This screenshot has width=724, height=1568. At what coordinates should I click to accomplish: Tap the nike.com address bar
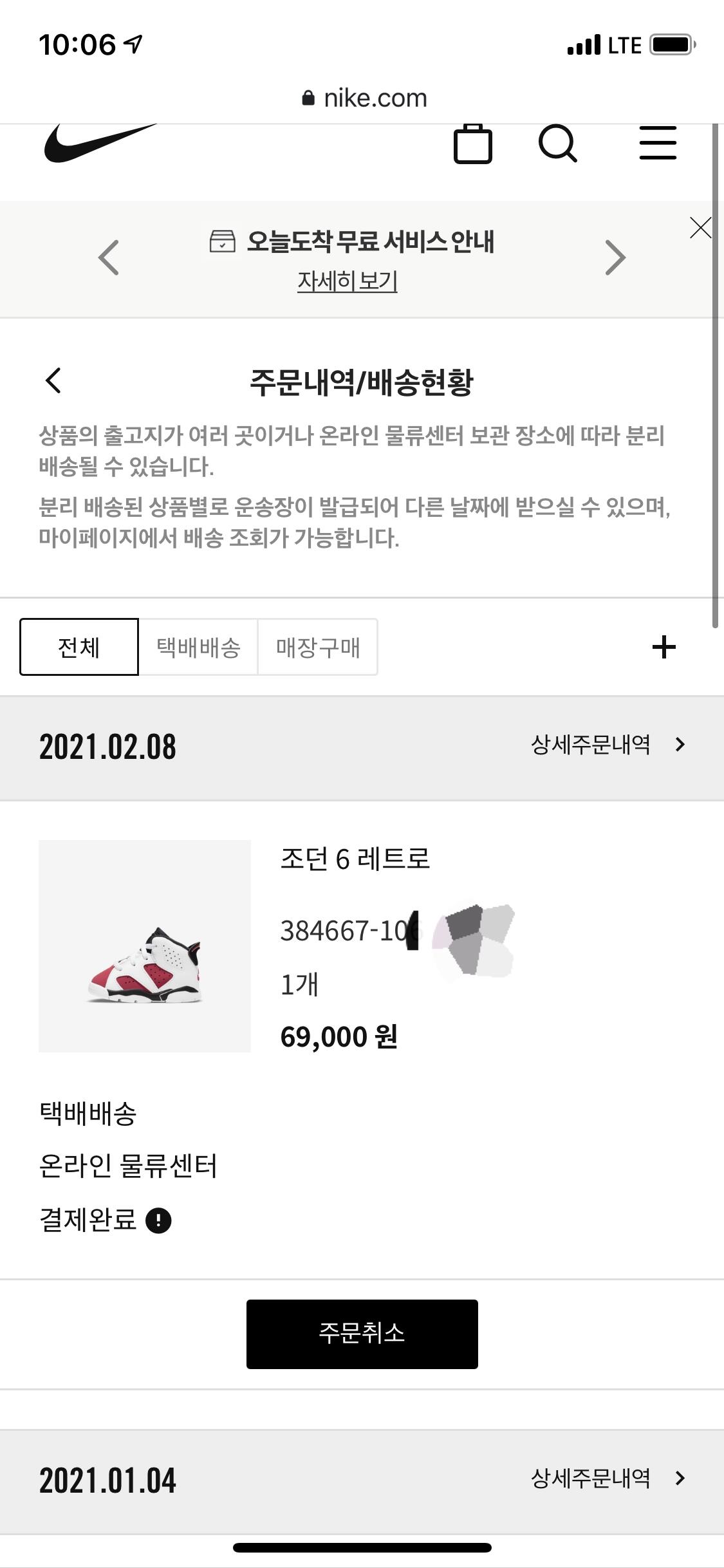coord(364,98)
